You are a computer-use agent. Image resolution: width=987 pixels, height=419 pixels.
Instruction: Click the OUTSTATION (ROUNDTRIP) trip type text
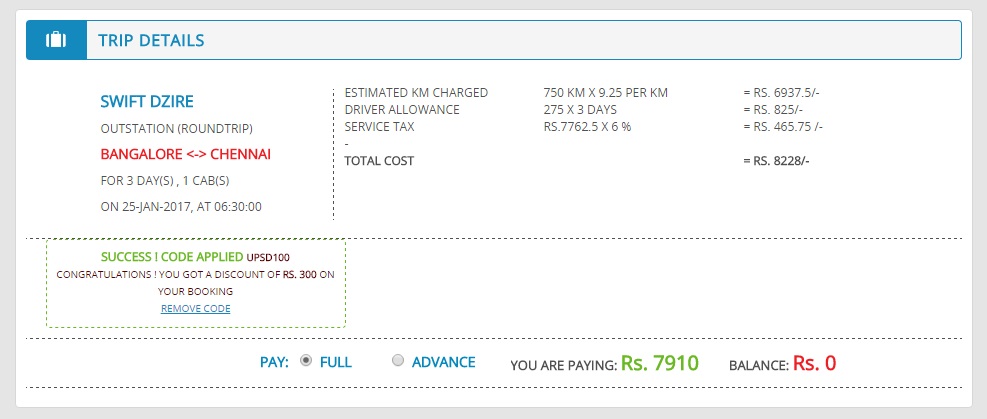pos(176,129)
